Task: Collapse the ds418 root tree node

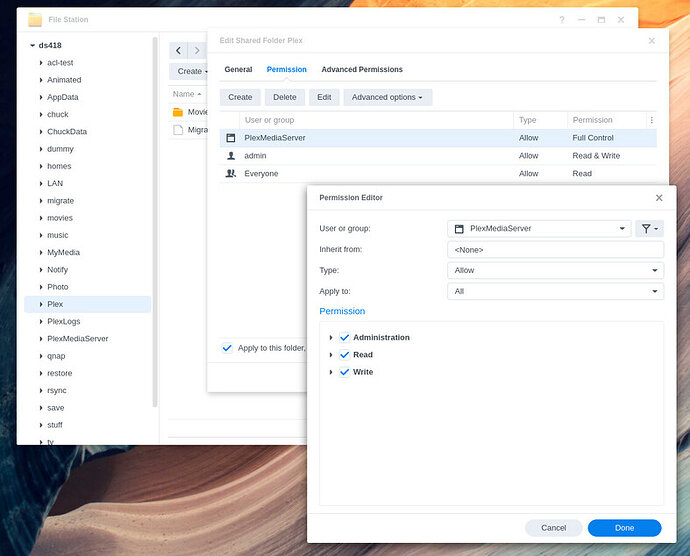Action: pyautogui.click(x=32, y=45)
